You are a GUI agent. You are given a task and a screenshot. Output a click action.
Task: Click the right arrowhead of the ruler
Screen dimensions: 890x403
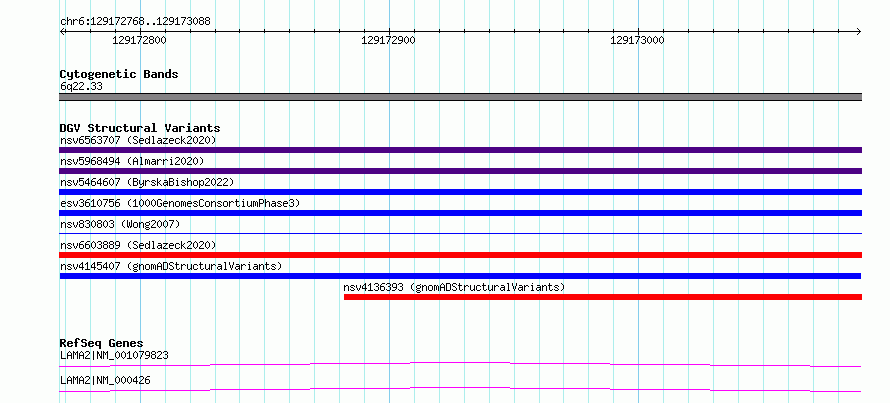point(859,31)
